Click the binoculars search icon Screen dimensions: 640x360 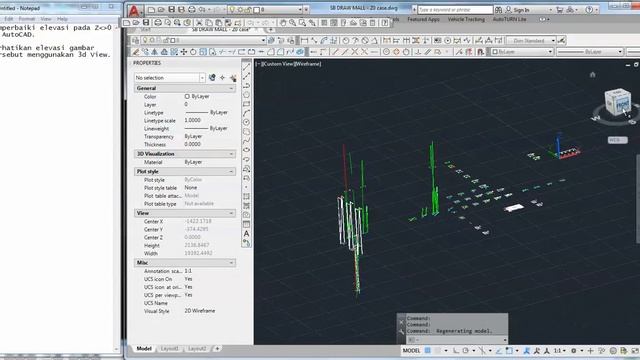click(498, 9)
